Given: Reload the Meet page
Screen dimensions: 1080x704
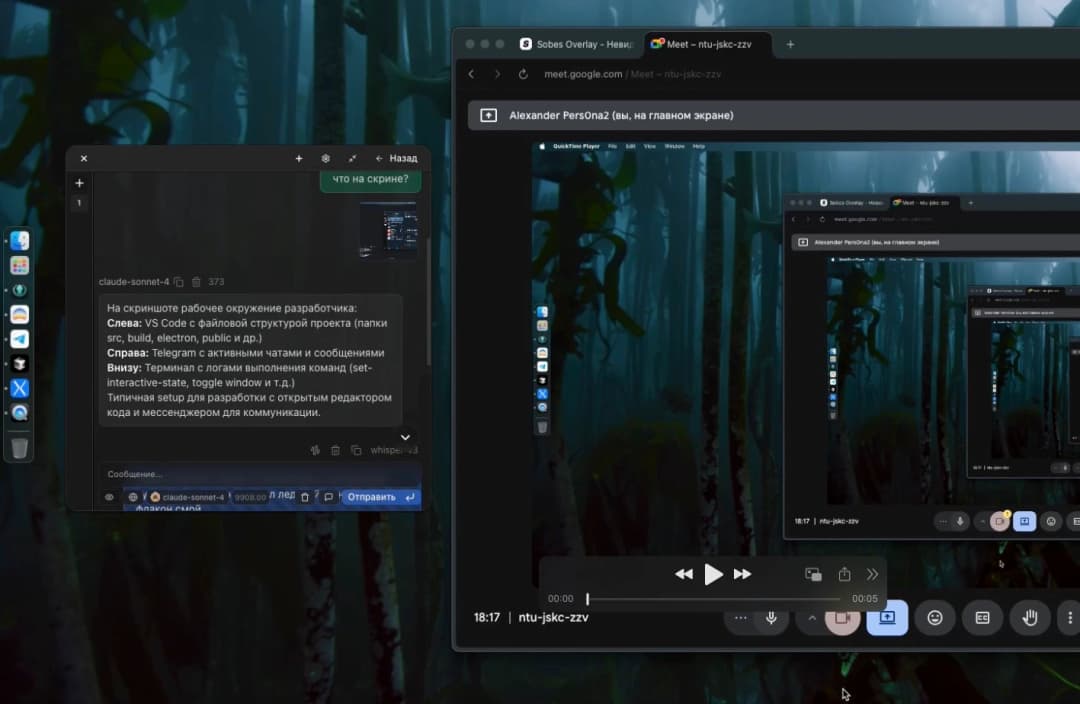Looking at the screenshot, I should (x=523, y=74).
